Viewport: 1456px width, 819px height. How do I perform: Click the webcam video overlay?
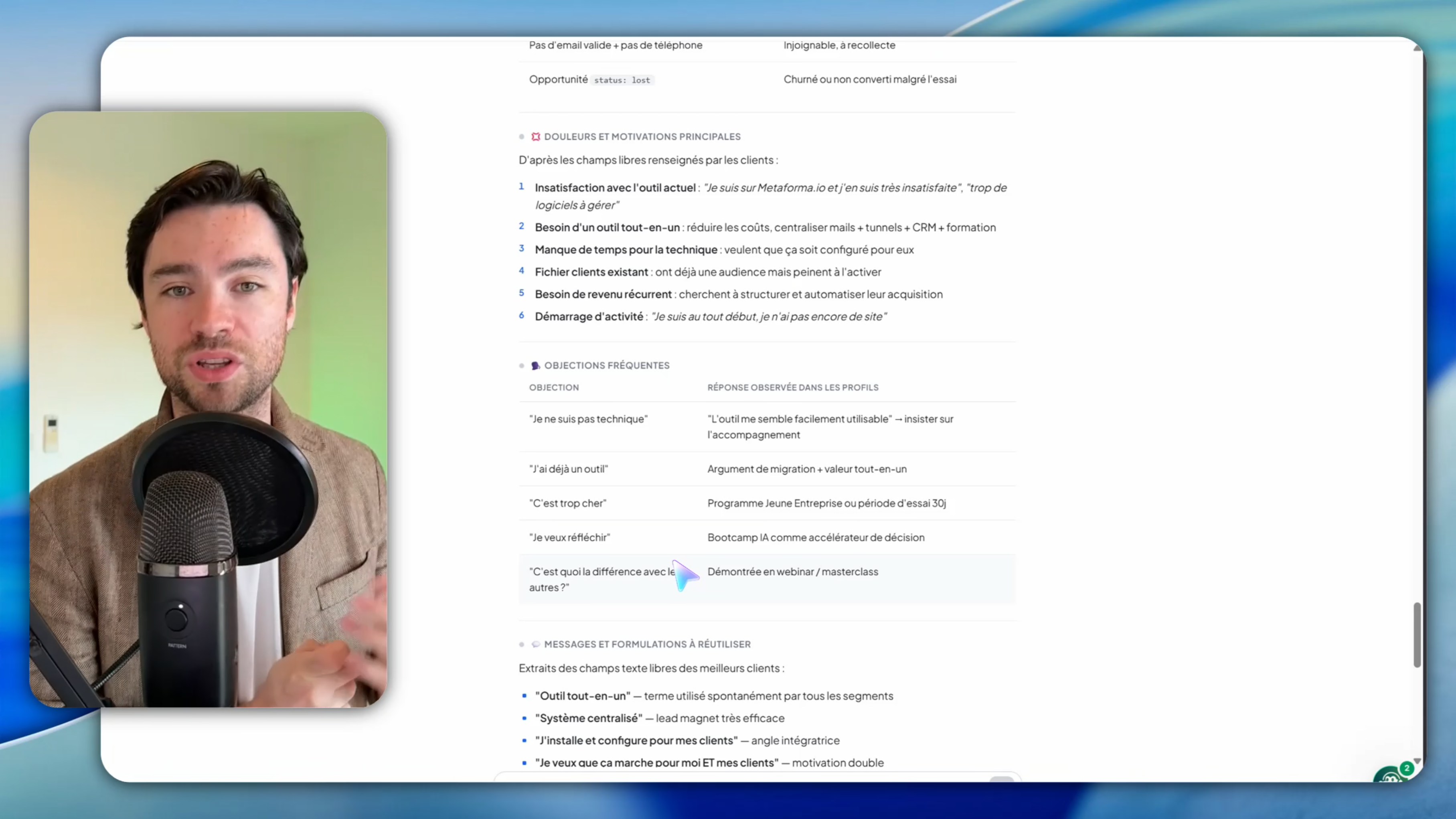208,409
